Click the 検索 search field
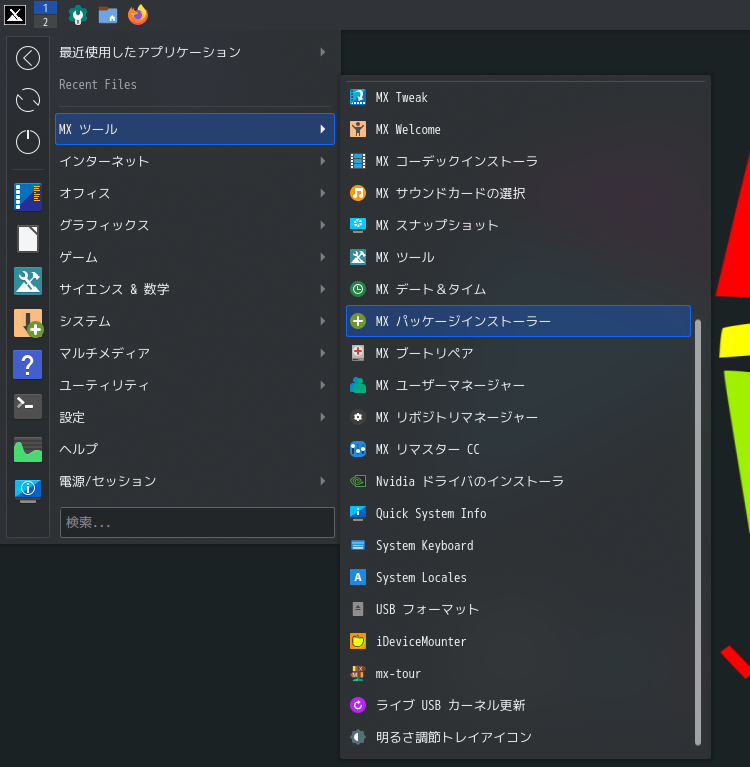The height and width of the screenshot is (767, 750). tap(197, 522)
